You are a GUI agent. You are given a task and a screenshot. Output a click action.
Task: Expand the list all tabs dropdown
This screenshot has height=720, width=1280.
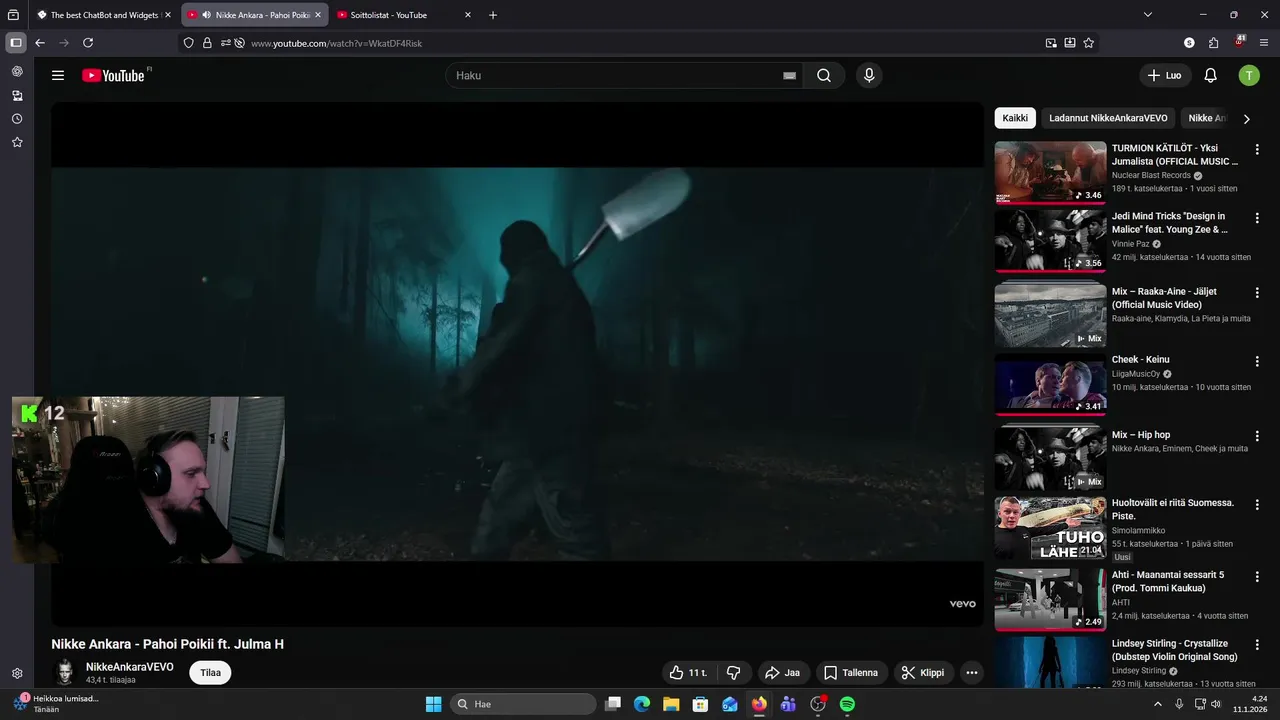coord(1148,15)
